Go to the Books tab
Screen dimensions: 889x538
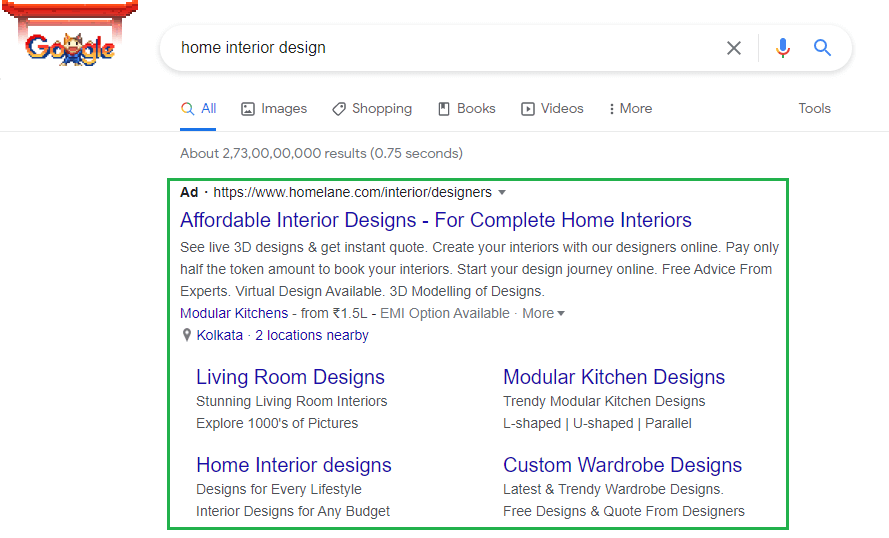tap(467, 109)
